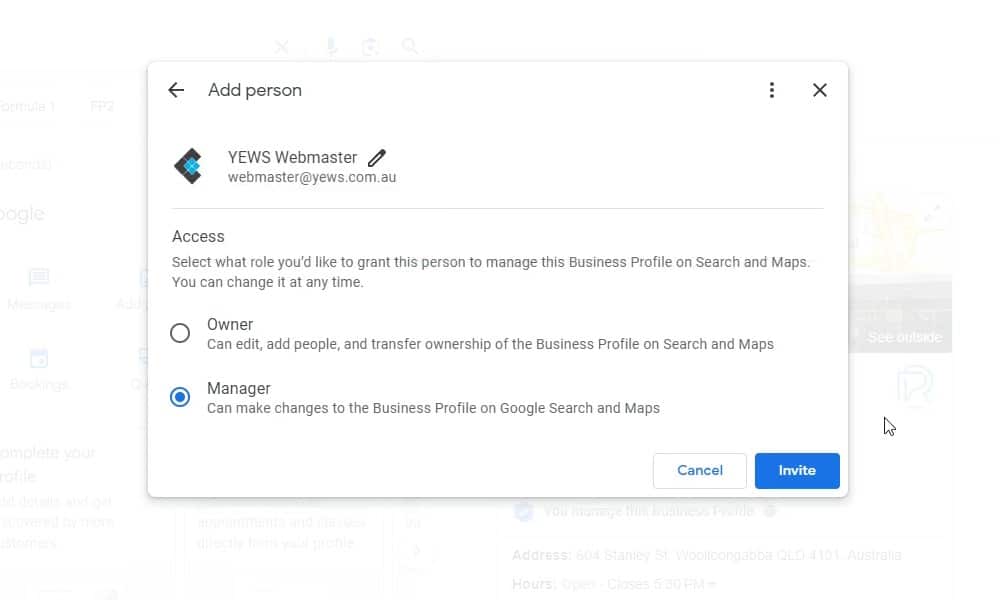Switch to the FP2 tab
The height and width of the screenshot is (600, 1000).
point(102,106)
